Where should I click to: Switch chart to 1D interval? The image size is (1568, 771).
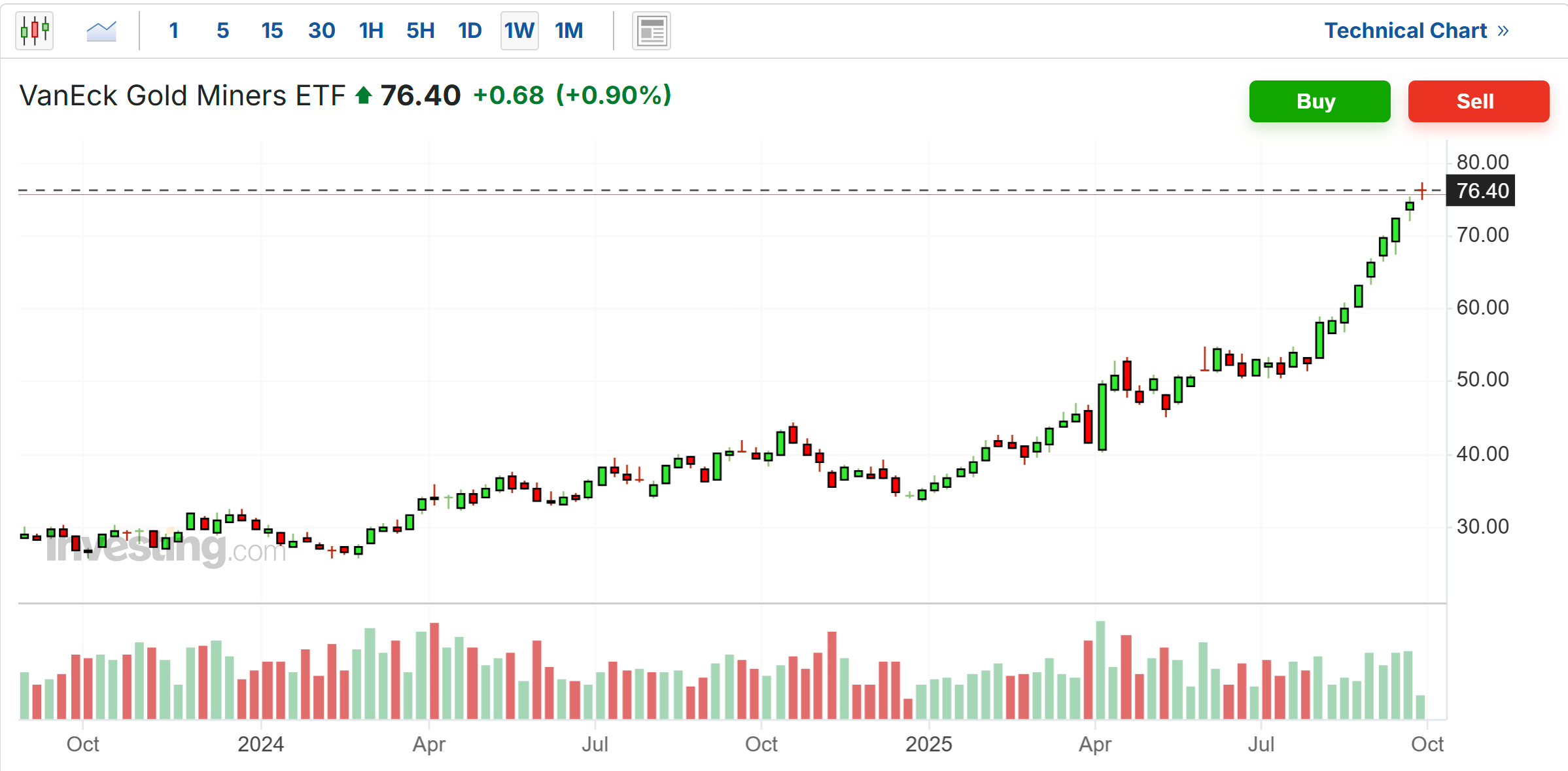(470, 31)
